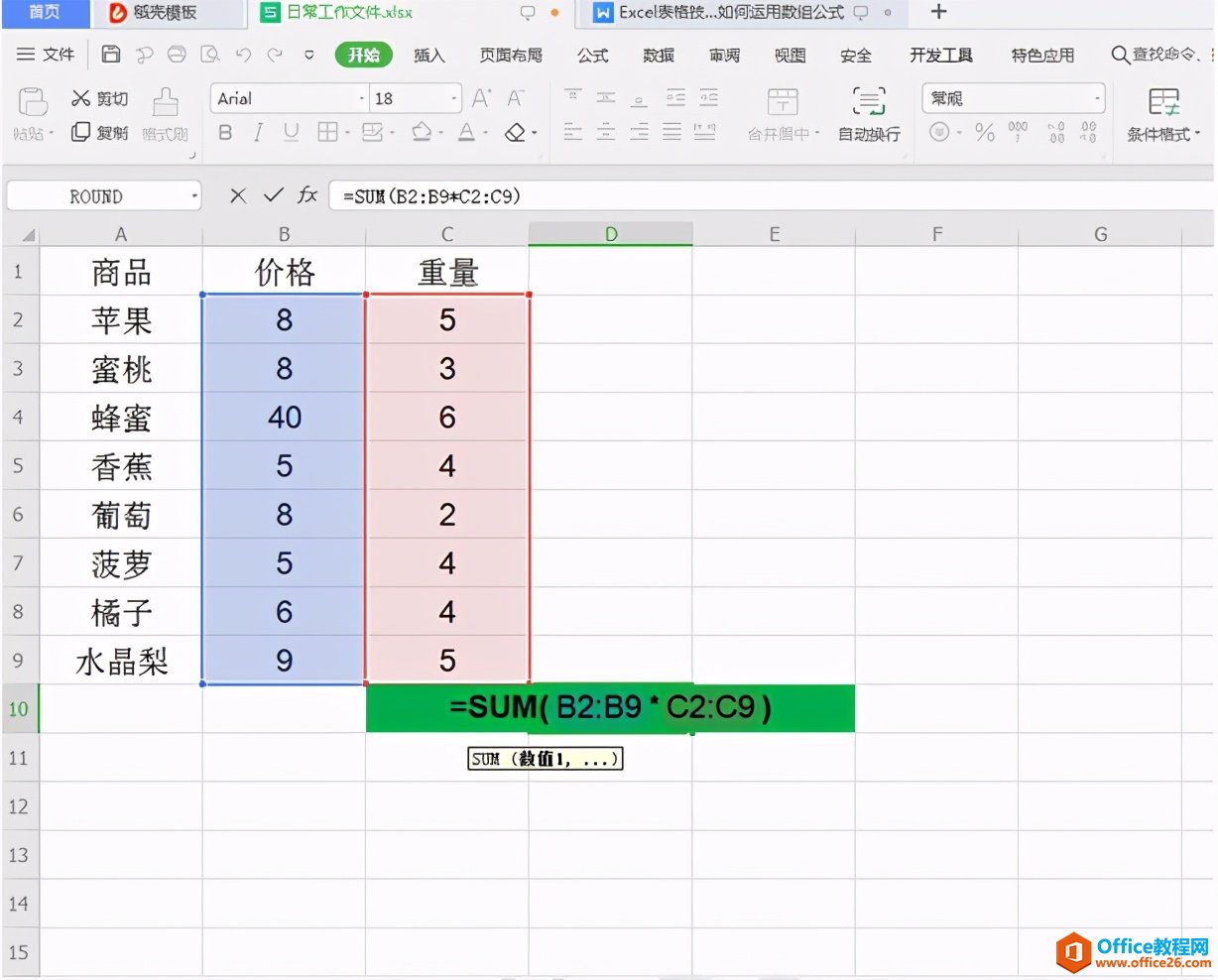This screenshot has height=980, width=1218.
Task: Click cell containing 蜂蜜
Action: point(121,417)
